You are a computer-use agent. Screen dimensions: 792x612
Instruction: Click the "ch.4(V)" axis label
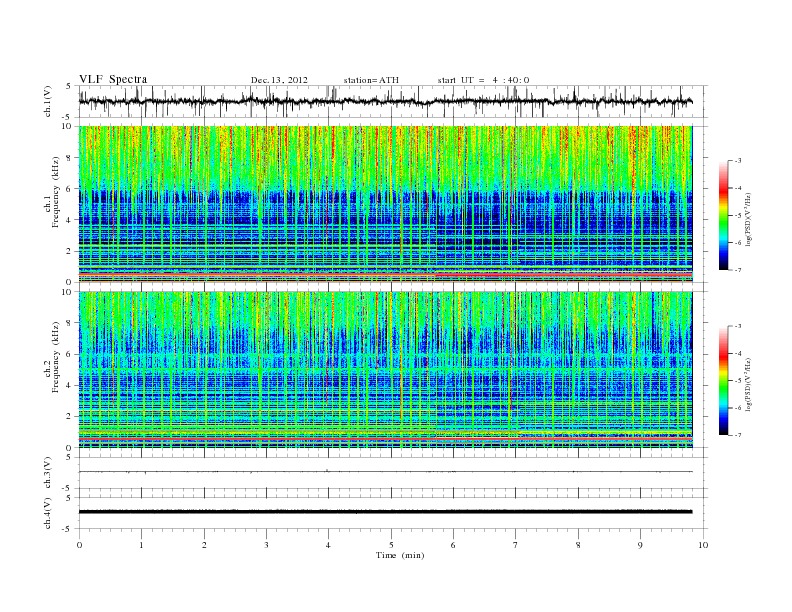coord(48,513)
